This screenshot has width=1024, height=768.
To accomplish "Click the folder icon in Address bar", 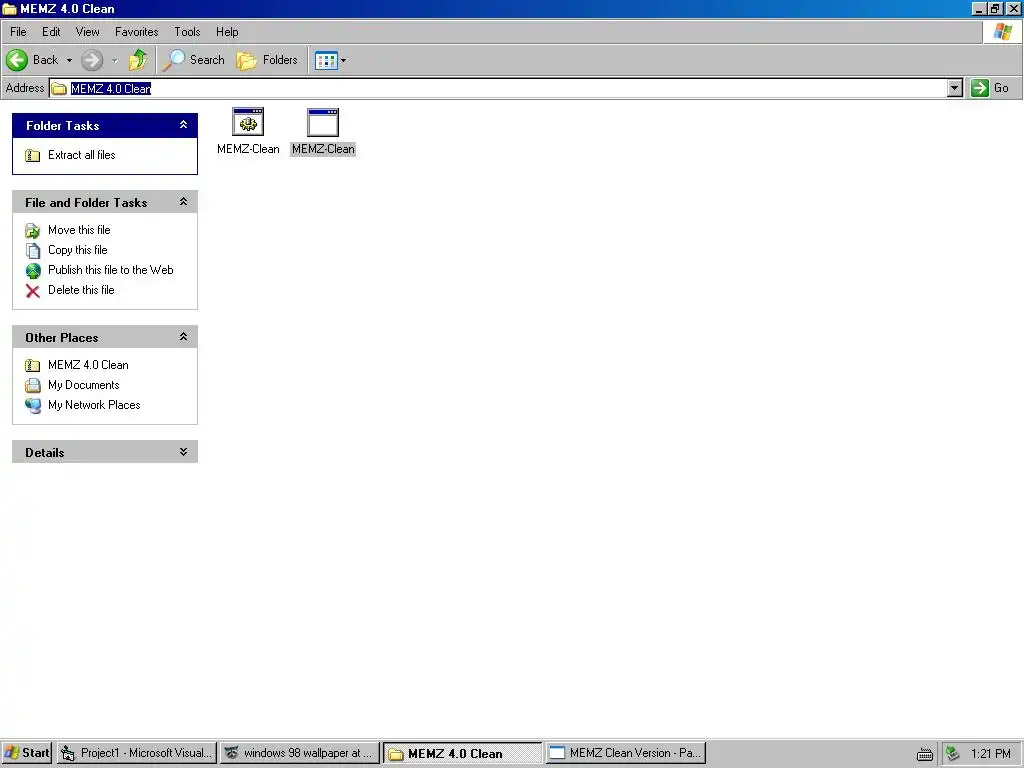I will (59, 88).
